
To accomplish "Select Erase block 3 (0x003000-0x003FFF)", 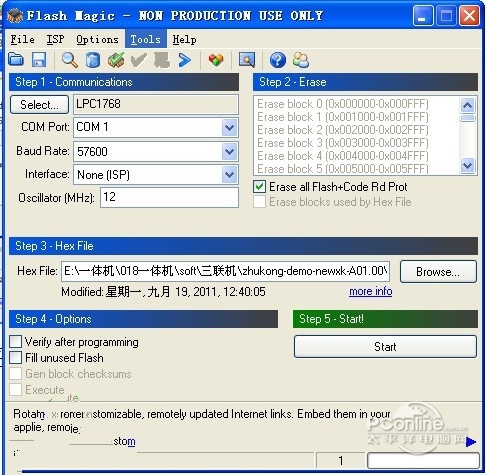I will pos(343,143).
